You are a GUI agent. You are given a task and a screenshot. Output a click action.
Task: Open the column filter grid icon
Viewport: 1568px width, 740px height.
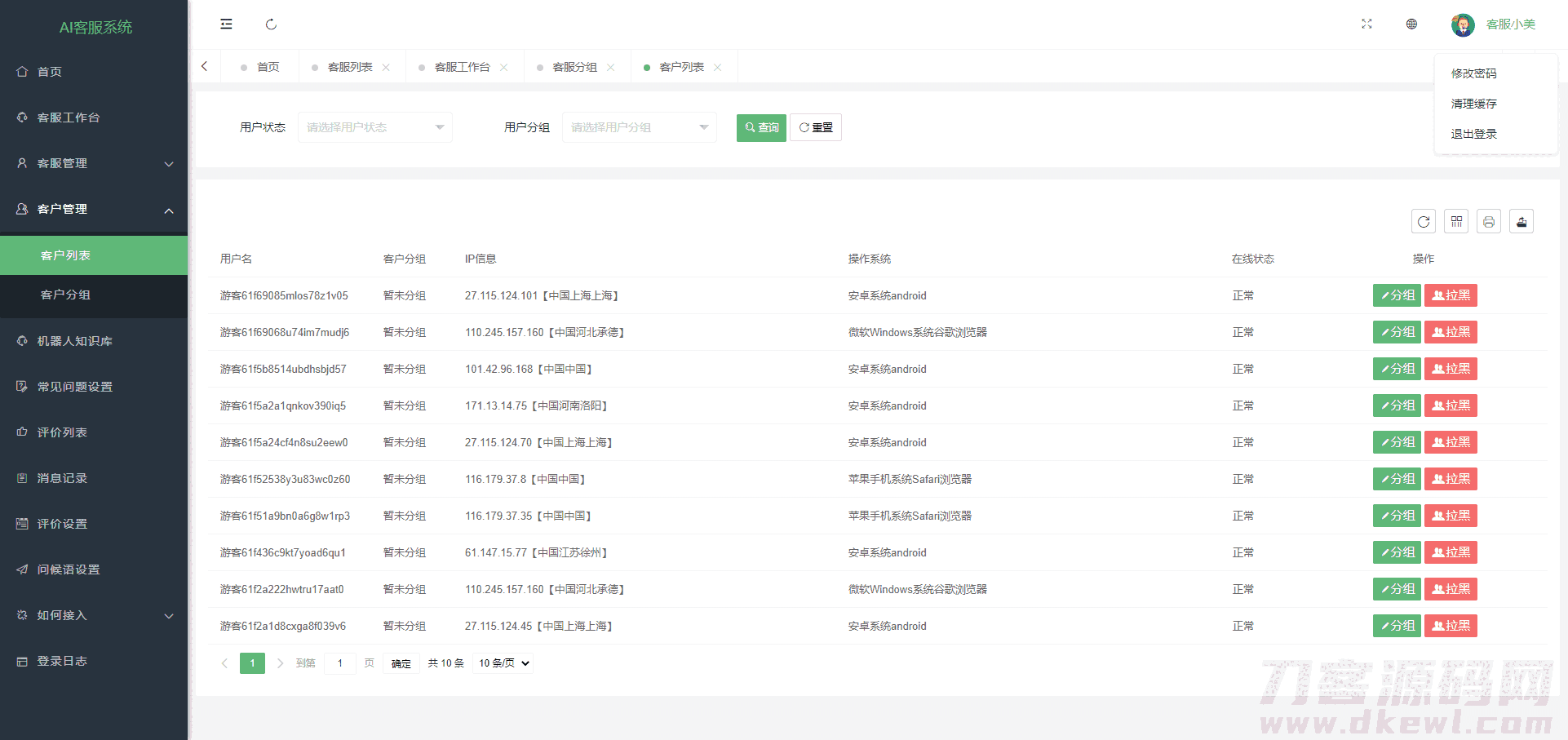pyautogui.click(x=1456, y=221)
